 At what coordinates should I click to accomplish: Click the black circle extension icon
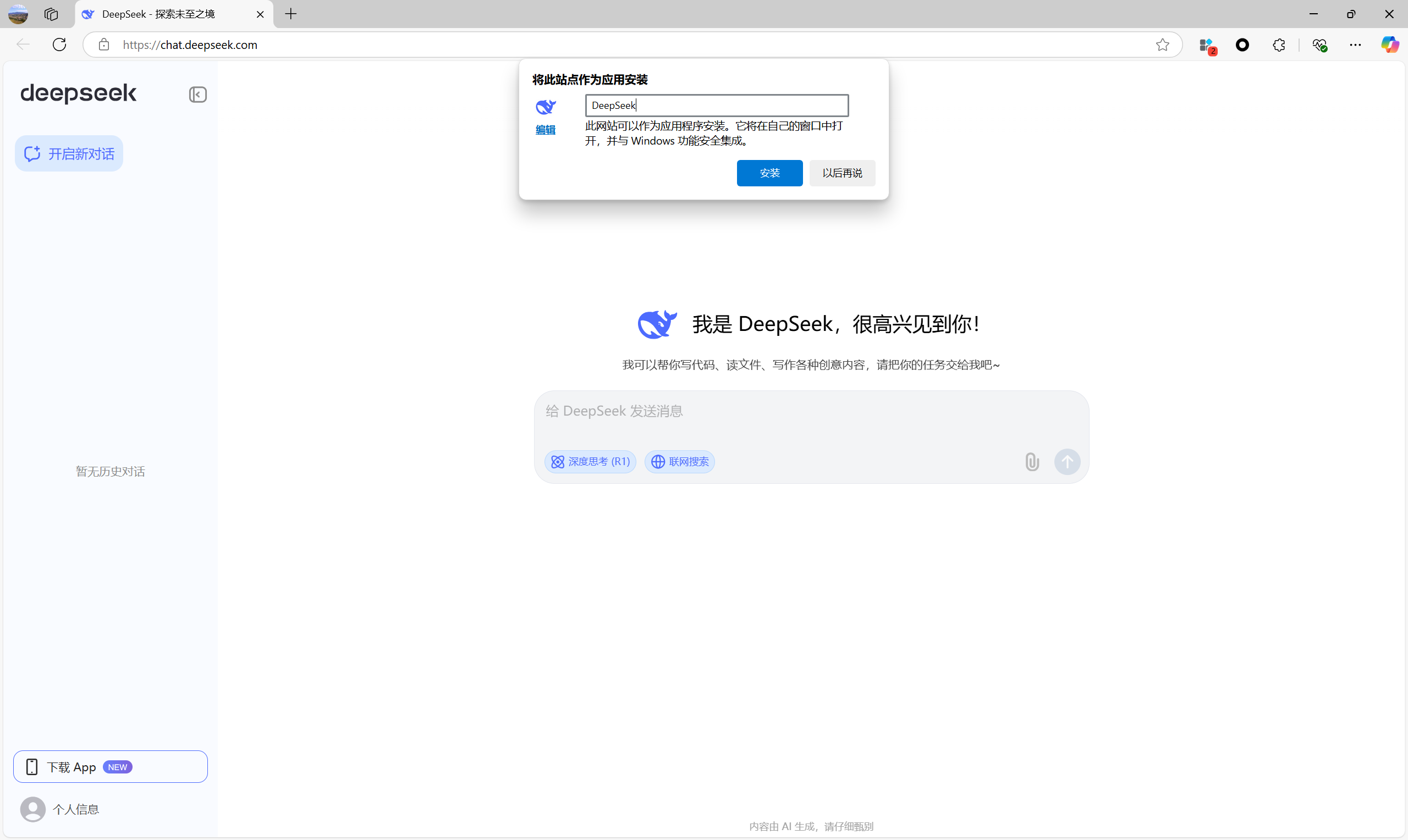tap(1242, 45)
